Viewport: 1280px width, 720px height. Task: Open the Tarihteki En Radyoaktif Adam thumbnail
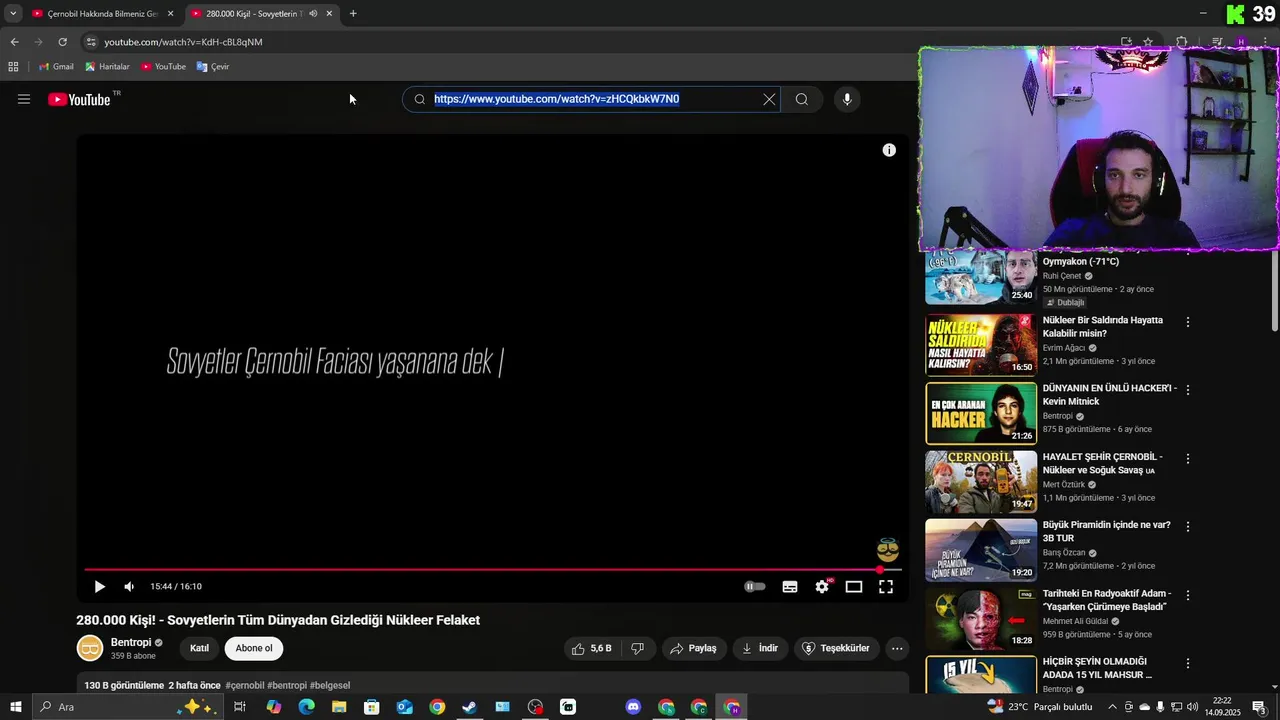(981, 619)
